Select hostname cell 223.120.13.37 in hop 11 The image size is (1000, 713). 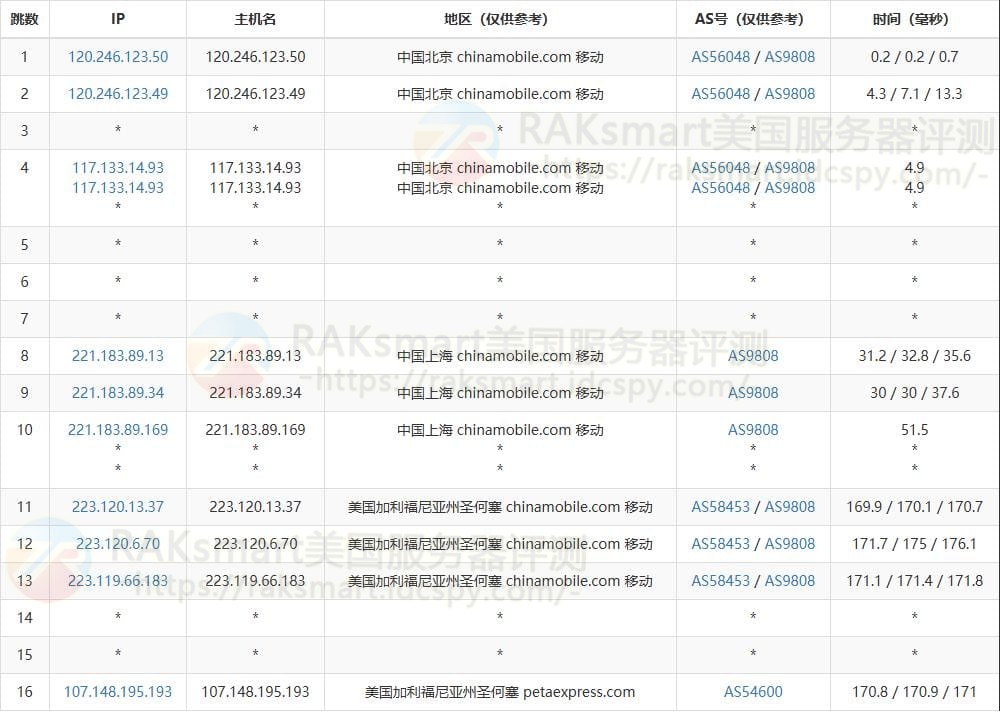point(255,507)
